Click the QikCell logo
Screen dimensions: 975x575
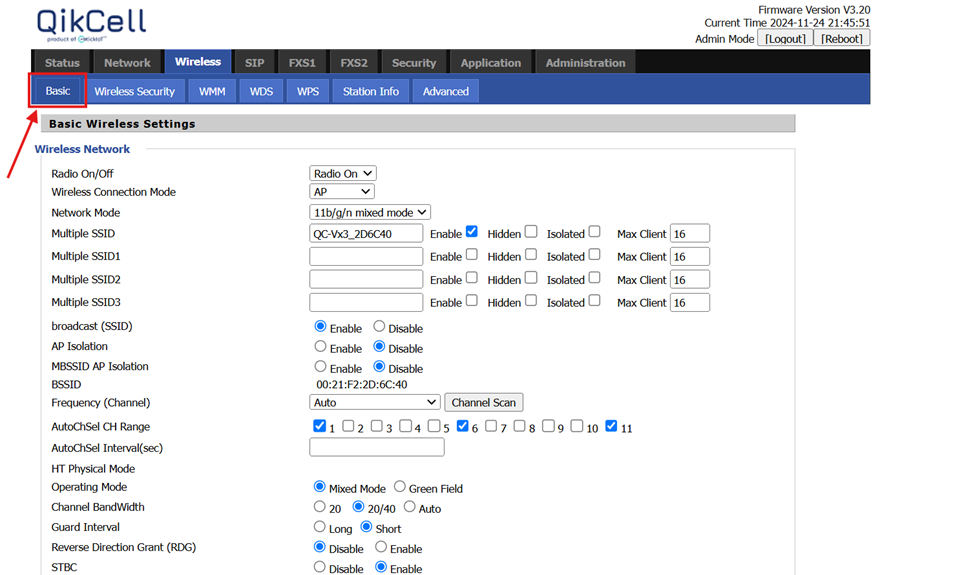[x=90, y=24]
